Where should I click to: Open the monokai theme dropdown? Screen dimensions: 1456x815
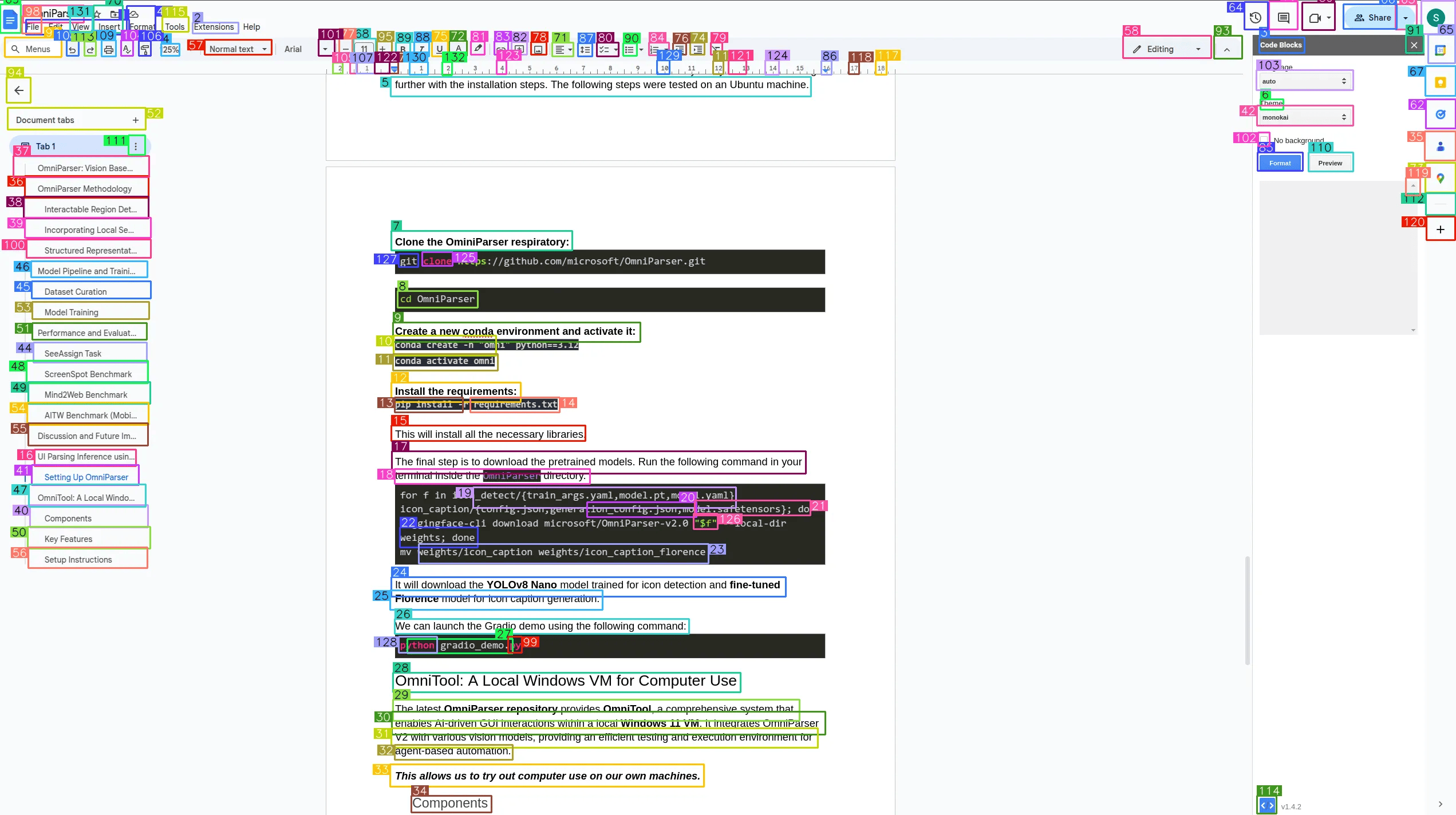tap(1304, 117)
